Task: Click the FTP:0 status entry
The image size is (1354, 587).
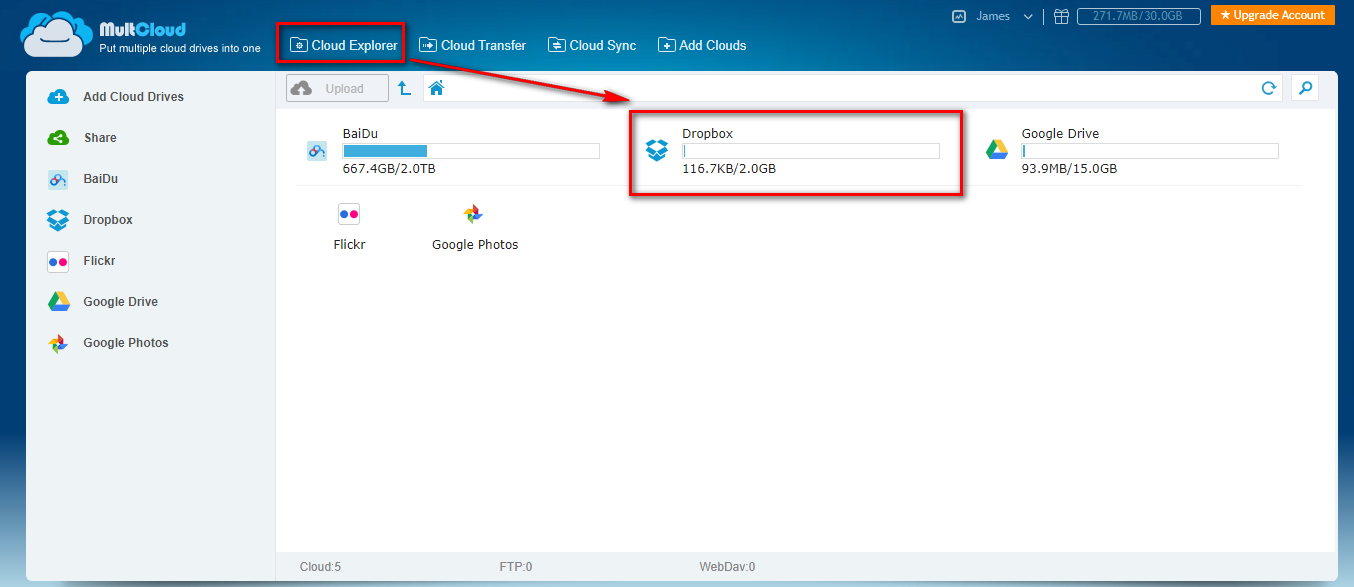Action: pos(516,567)
